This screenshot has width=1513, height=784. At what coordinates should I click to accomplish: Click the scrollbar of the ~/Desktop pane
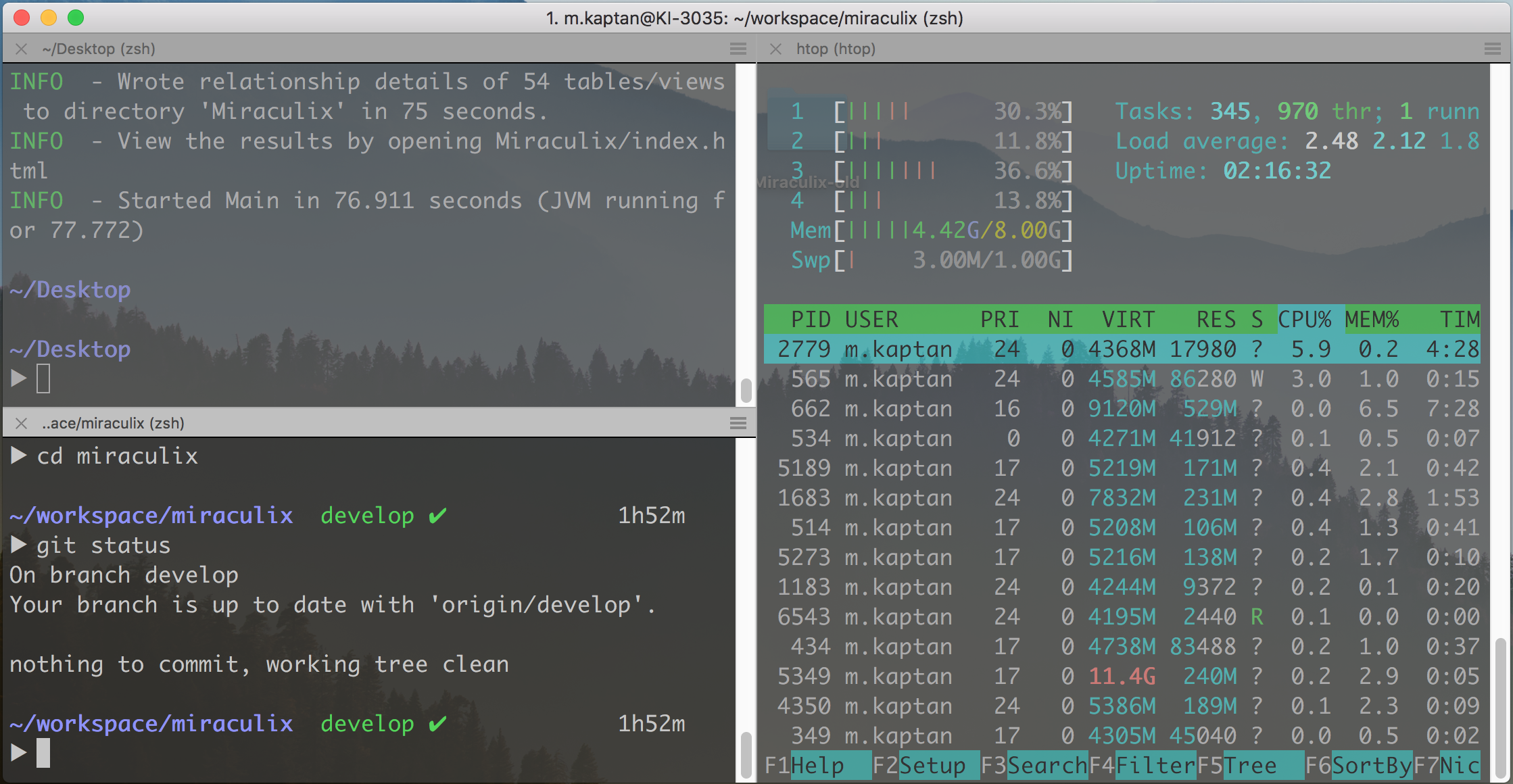point(746,390)
